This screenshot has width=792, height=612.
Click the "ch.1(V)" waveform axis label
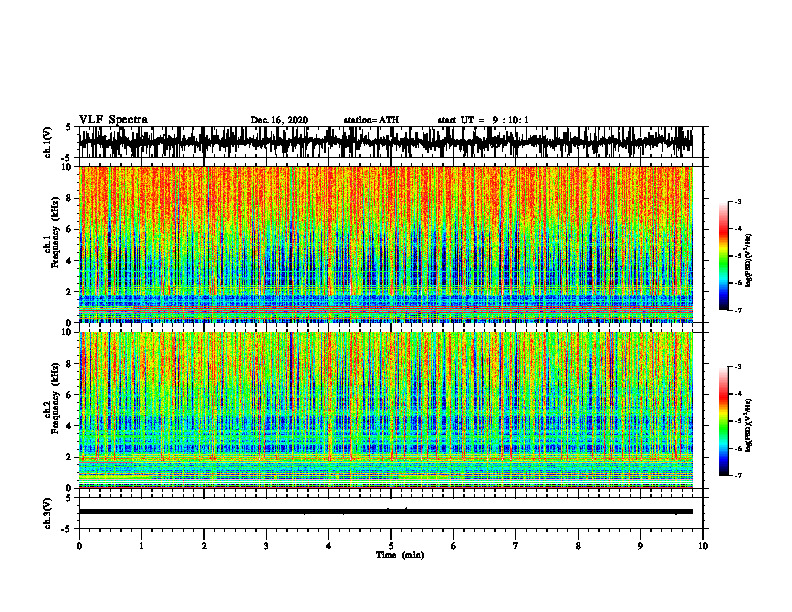click(48, 142)
